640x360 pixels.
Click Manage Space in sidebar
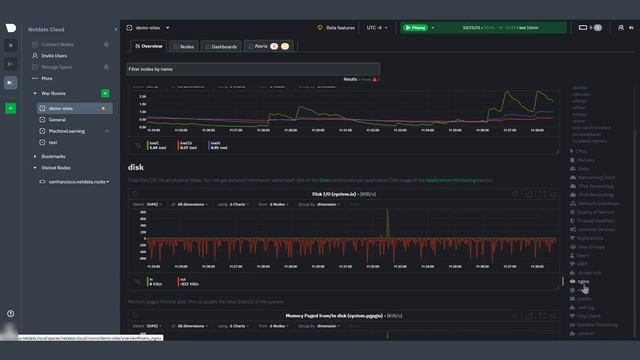(56, 67)
